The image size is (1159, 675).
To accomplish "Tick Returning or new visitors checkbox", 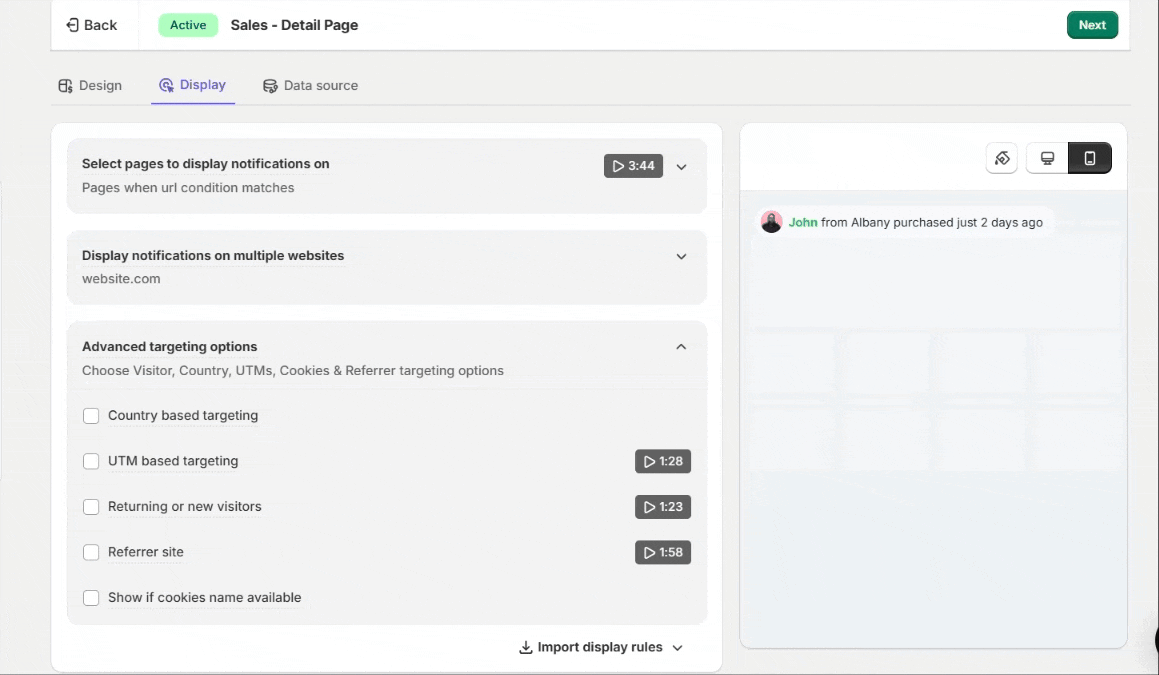I will point(91,506).
